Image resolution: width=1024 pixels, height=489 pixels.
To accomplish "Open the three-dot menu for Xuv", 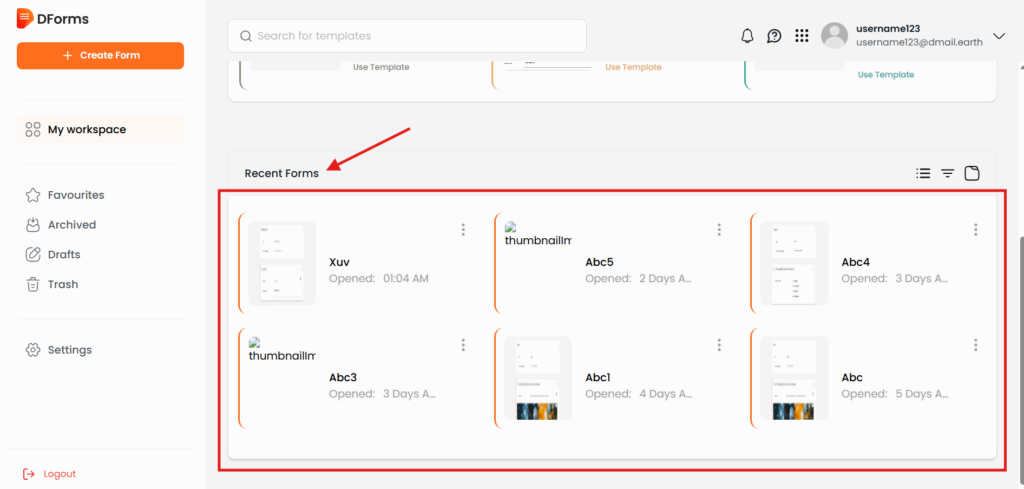I will (463, 230).
